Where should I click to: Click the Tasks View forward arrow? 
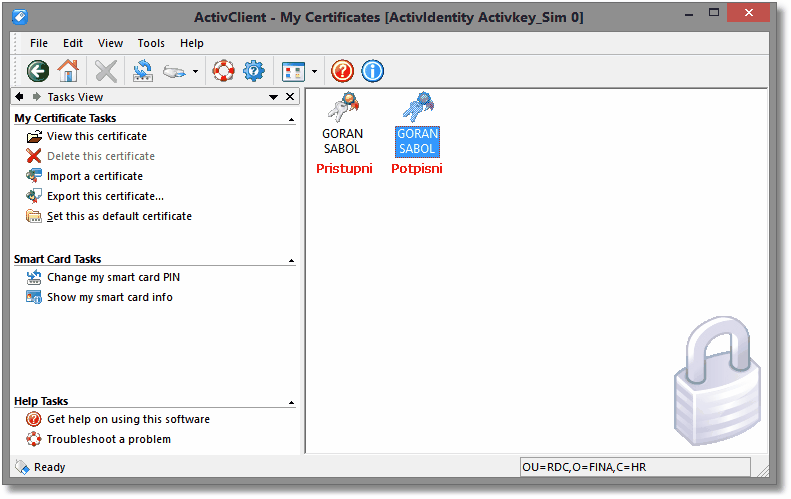(36, 96)
